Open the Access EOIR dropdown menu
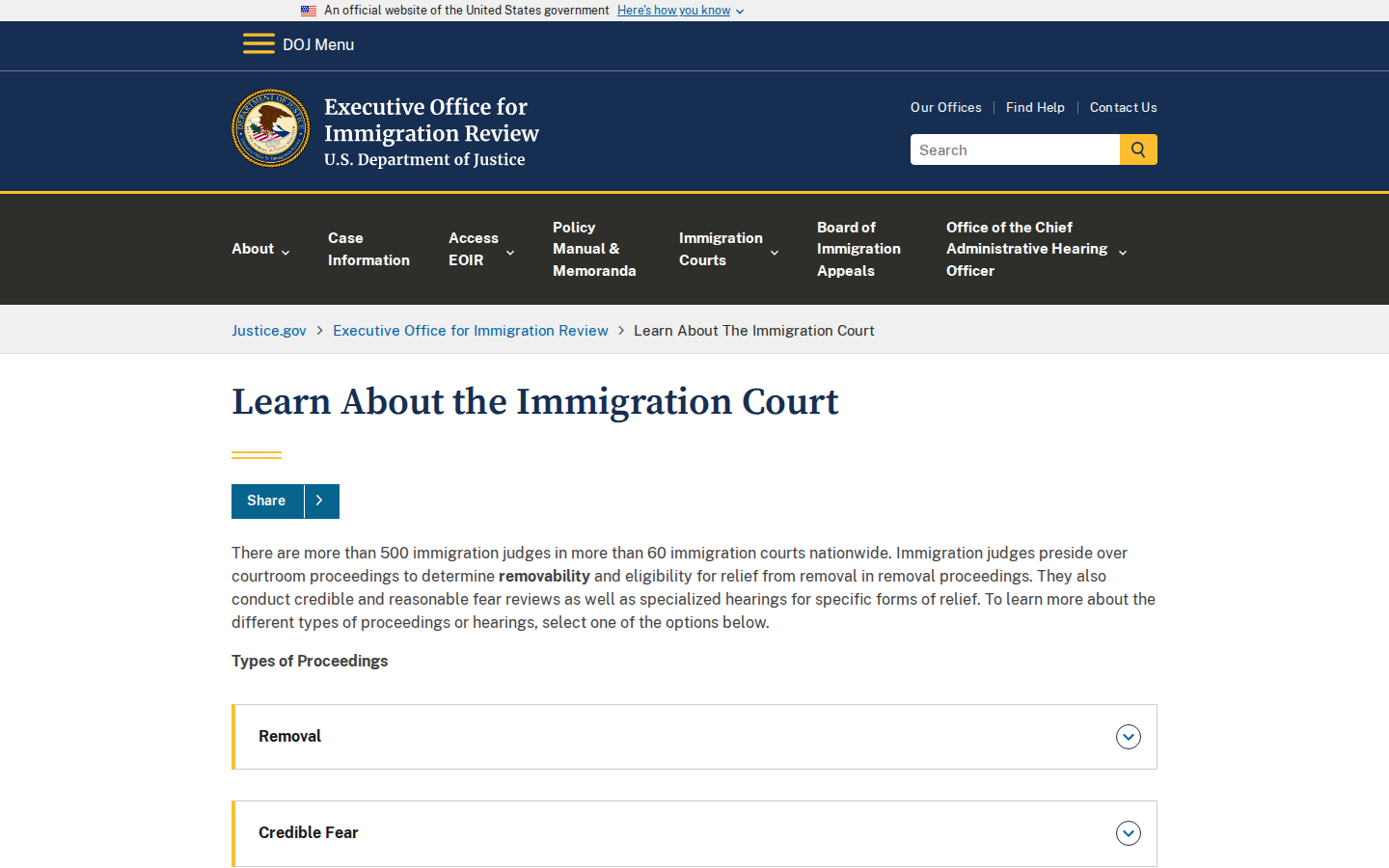This screenshot has height=868, width=1389. point(481,249)
